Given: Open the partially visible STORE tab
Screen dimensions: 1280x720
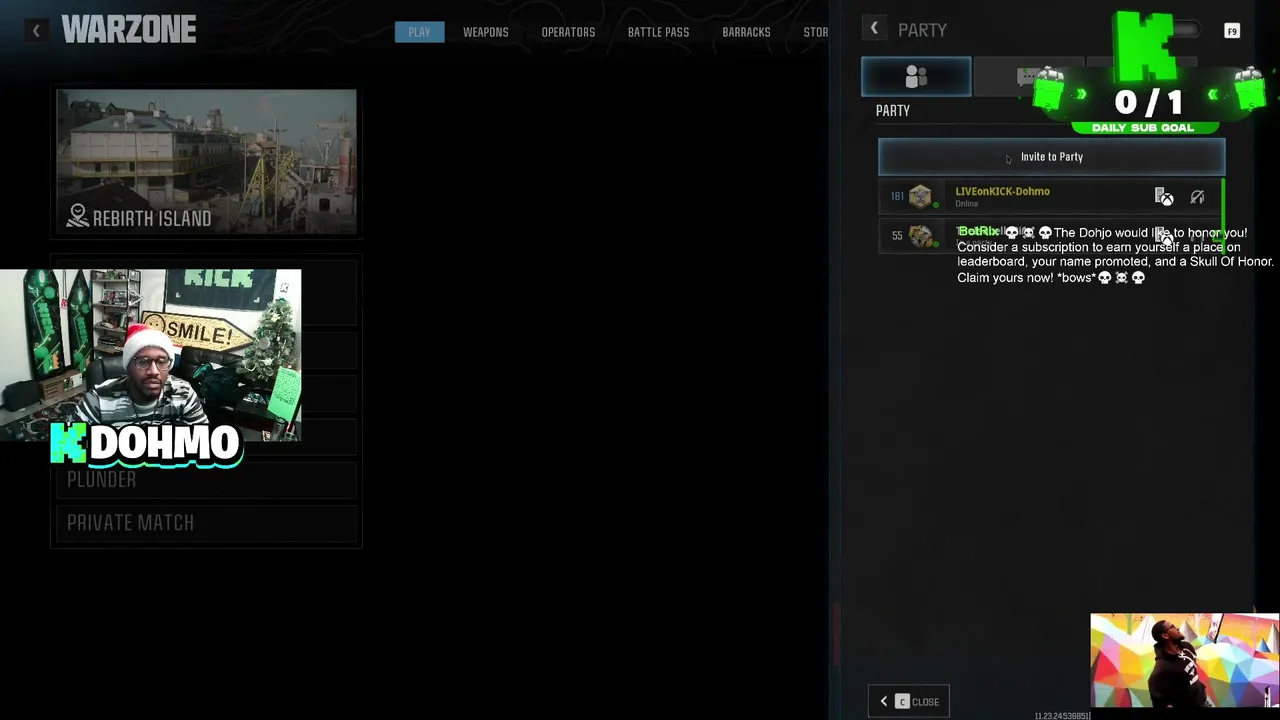Looking at the screenshot, I should (x=815, y=32).
